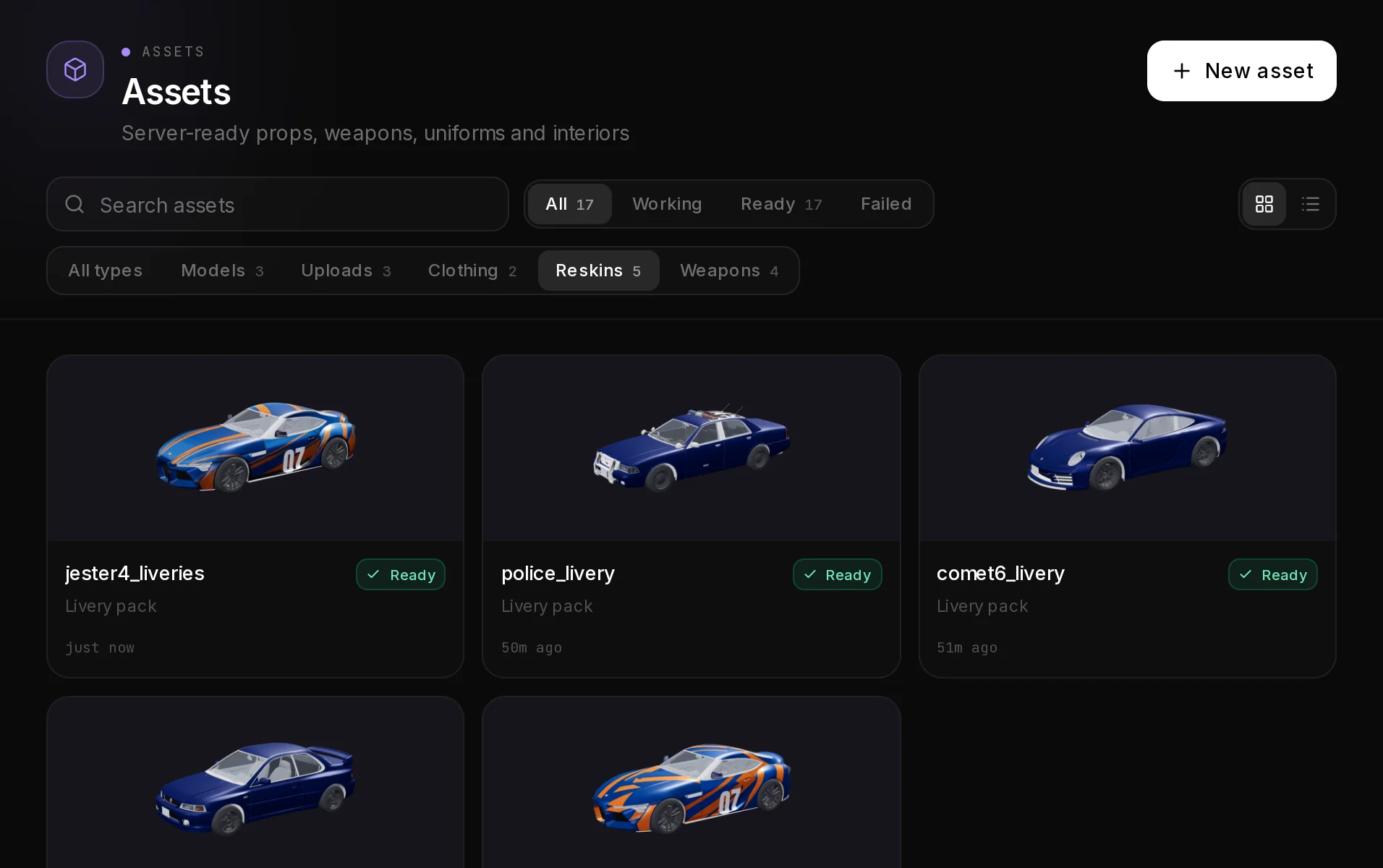Screen dimensions: 1383x868
Task: Click Livery pack label under police_livery
Action: [x=547, y=606]
